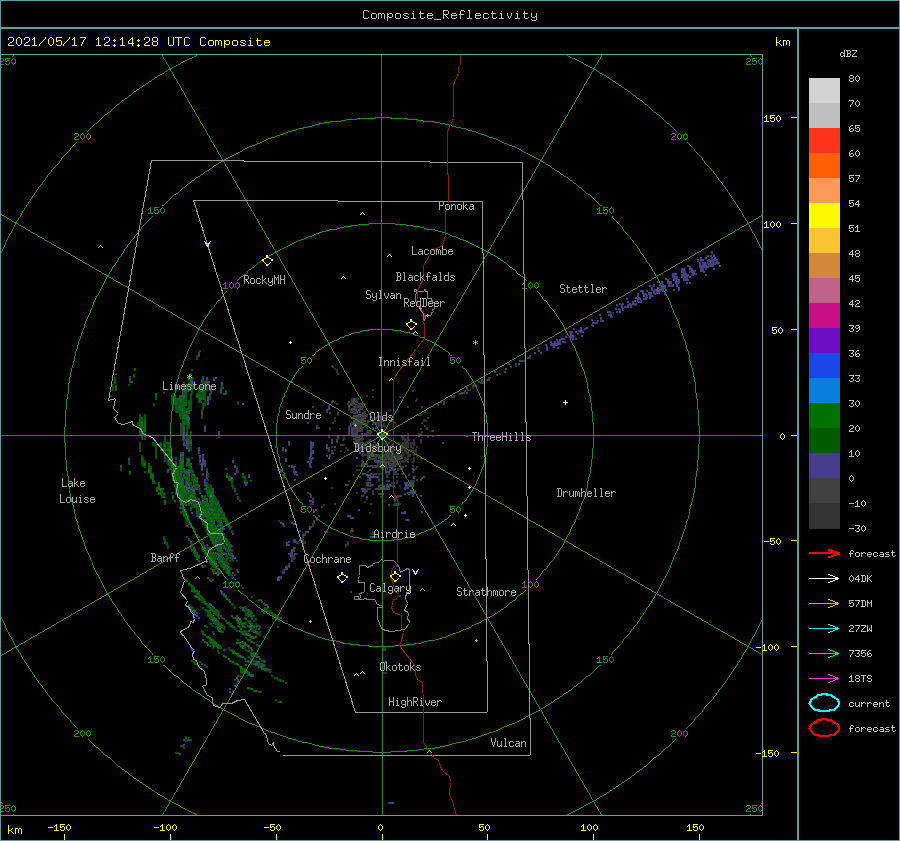Click the Sundre city label
900x841 pixels.
pyautogui.click(x=303, y=414)
